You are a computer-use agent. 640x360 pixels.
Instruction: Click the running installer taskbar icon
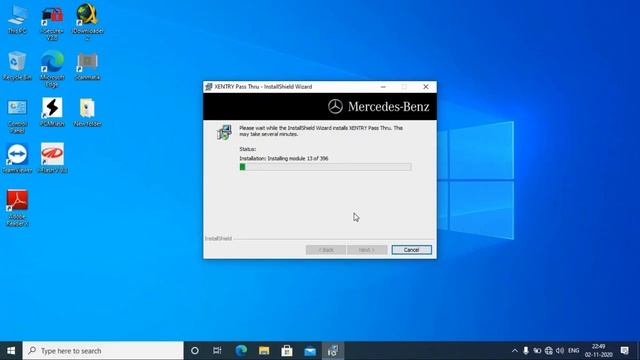pos(333,351)
